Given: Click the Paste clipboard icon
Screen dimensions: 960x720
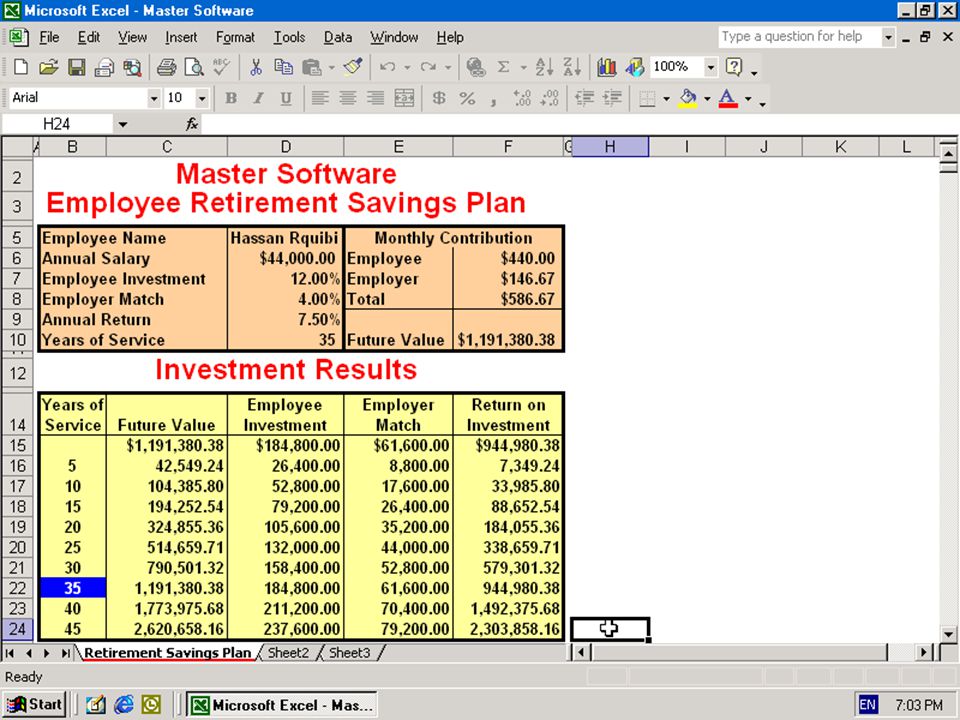Looking at the screenshot, I should click(x=312, y=67).
